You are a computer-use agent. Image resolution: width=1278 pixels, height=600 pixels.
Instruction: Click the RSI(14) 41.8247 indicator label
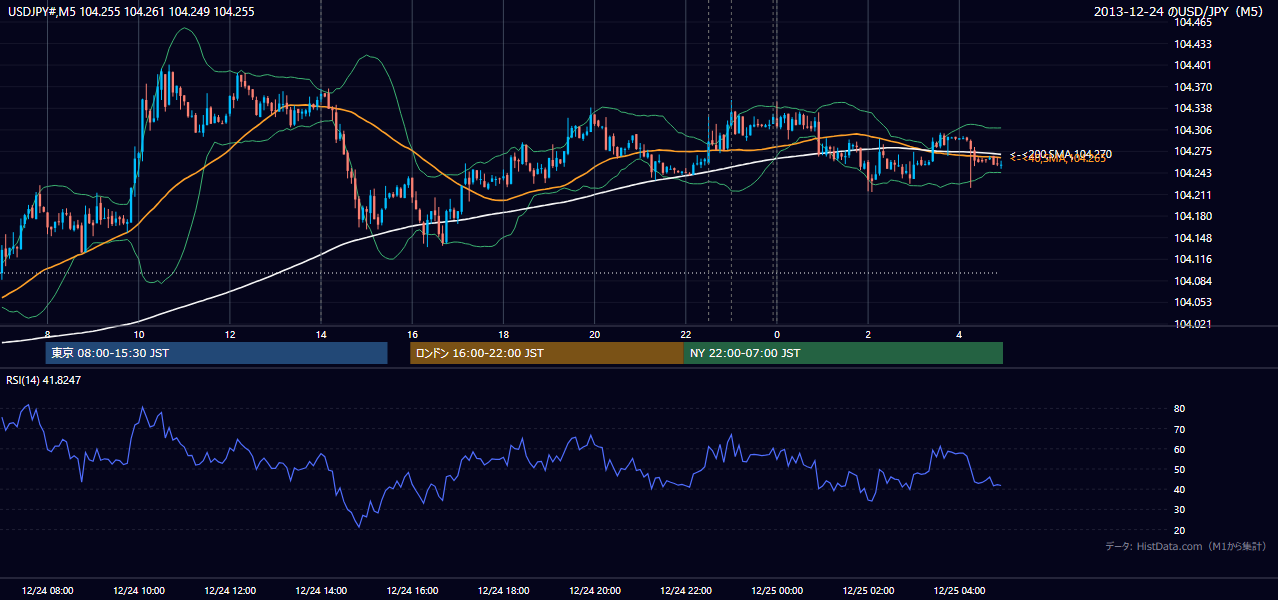coord(44,380)
